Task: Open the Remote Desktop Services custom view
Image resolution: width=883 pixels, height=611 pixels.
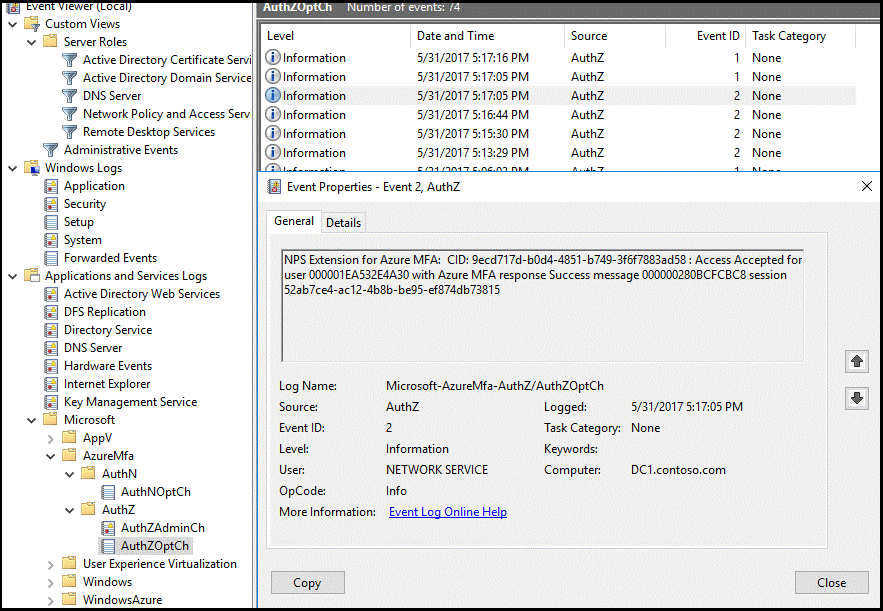Action: pos(149,132)
